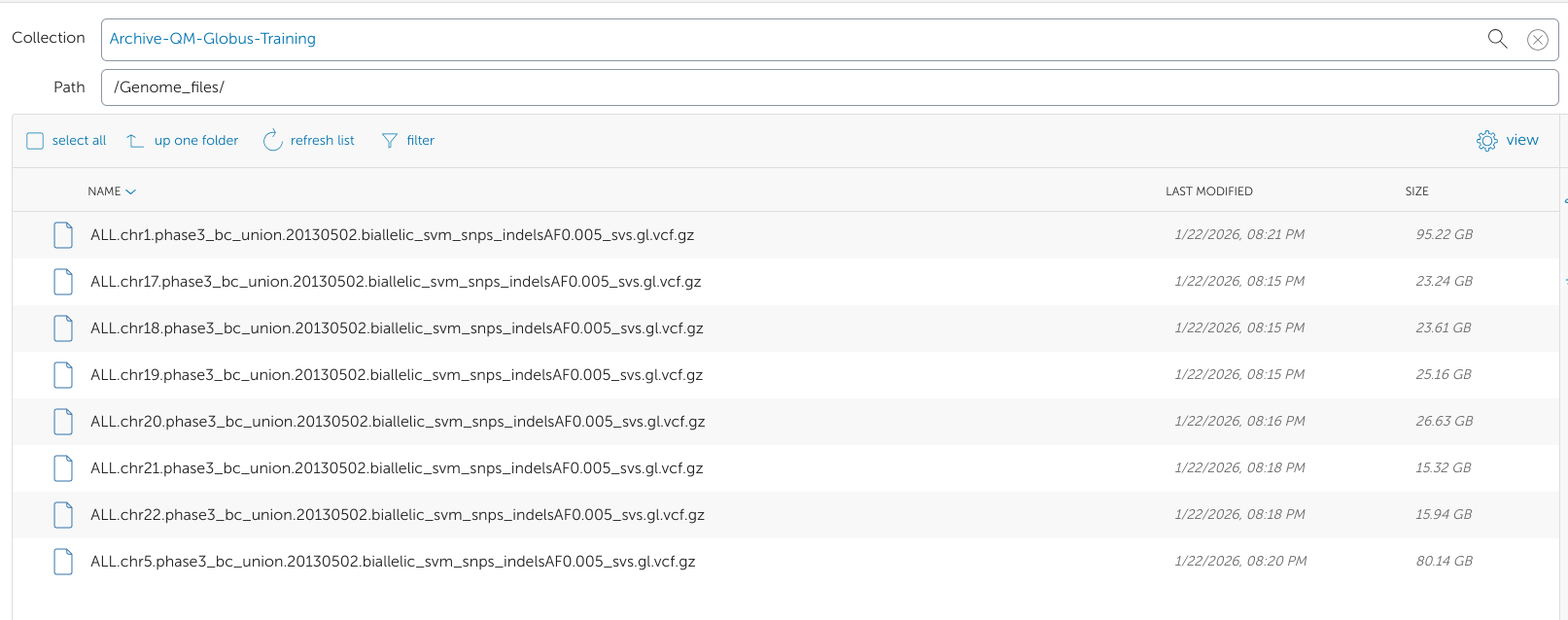The height and width of the screenshot is (620, 1568).
Task: Select the ALL.chr20 file name
Action: [398, 422]
